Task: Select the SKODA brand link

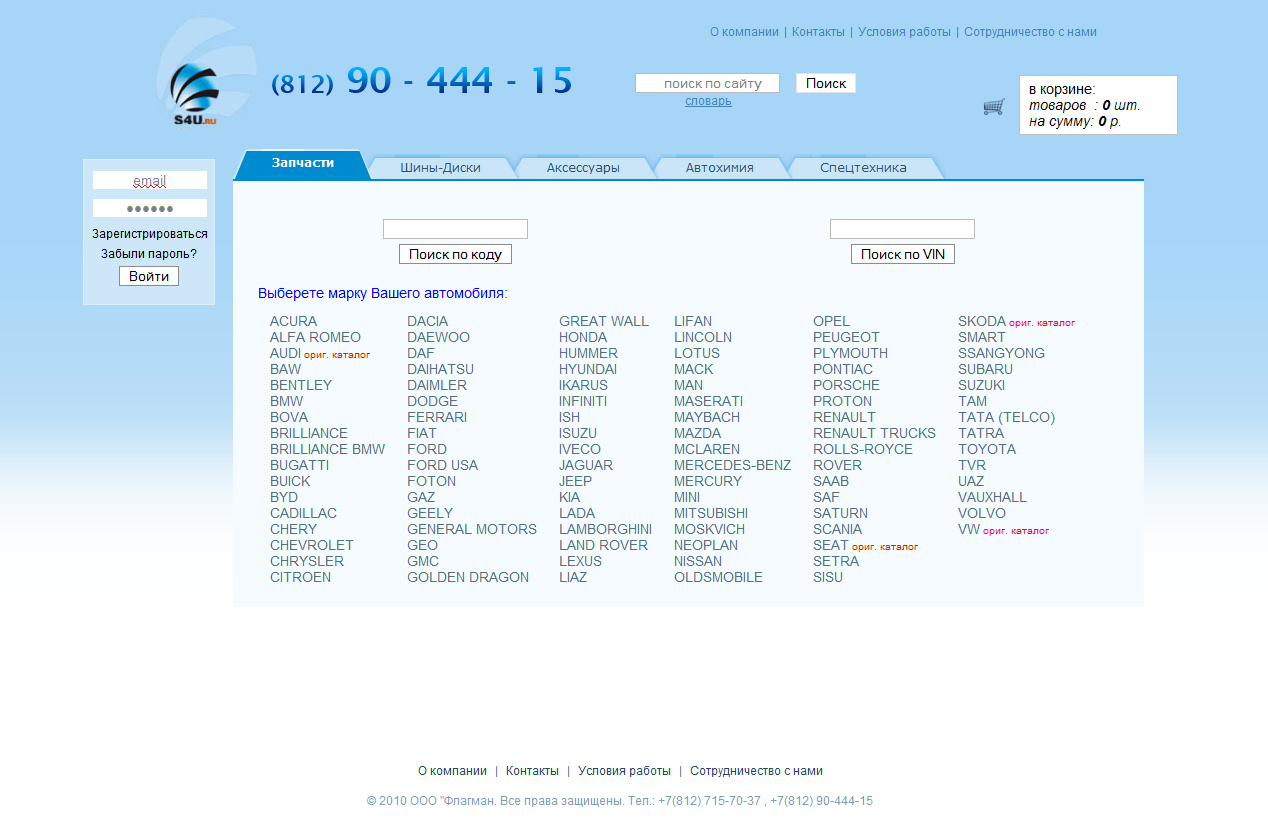Action: pyautogui.click(x=982, y=321)
